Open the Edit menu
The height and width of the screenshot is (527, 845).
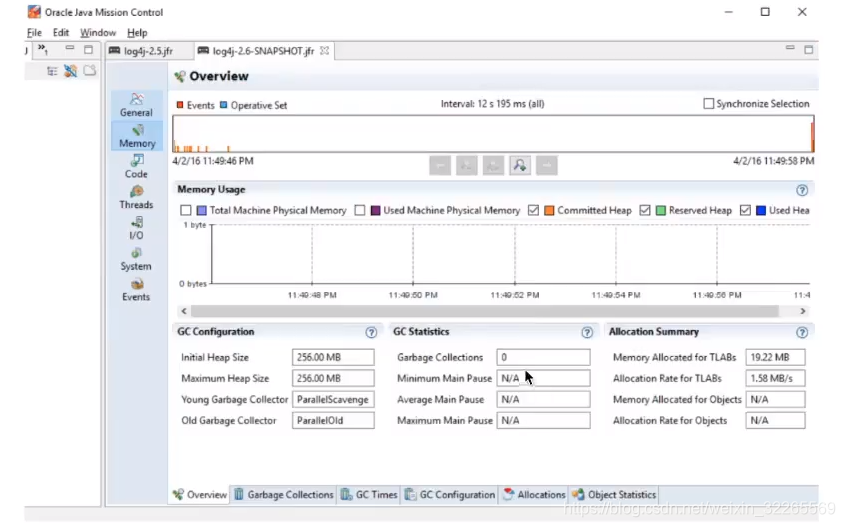click(60, 32)
